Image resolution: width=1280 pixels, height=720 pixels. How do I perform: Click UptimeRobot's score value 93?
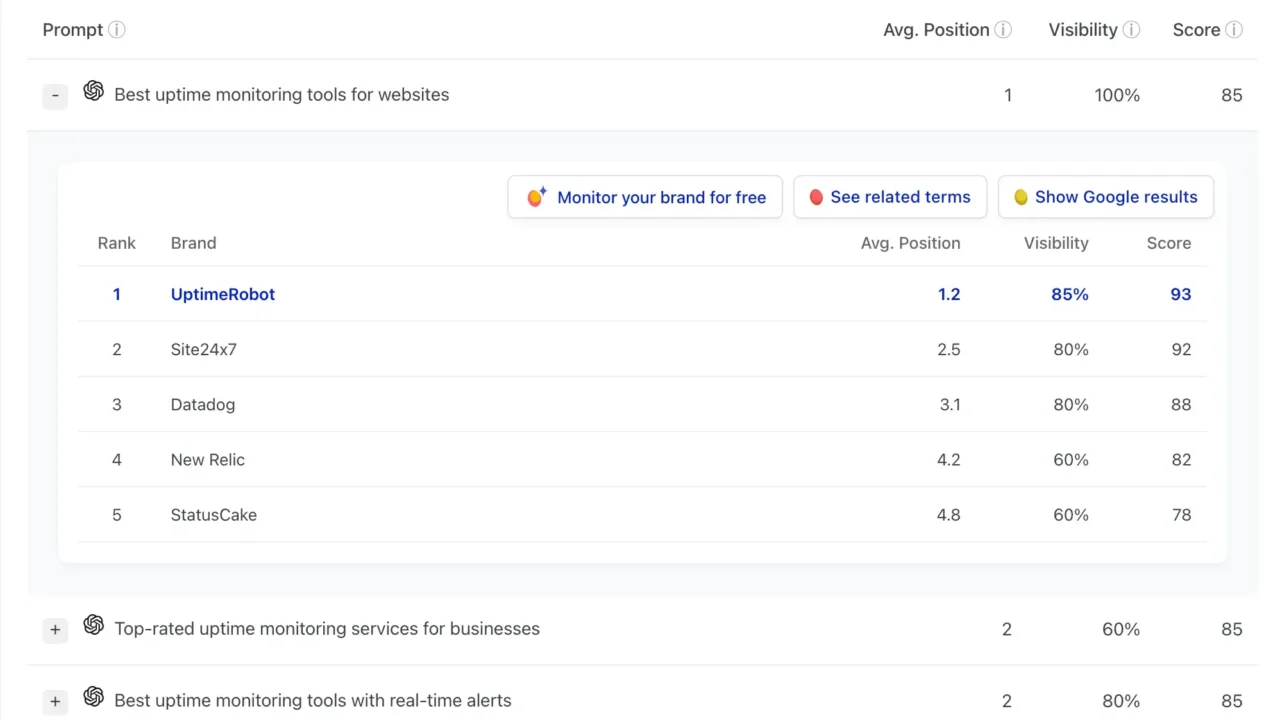coord(1181,294)
